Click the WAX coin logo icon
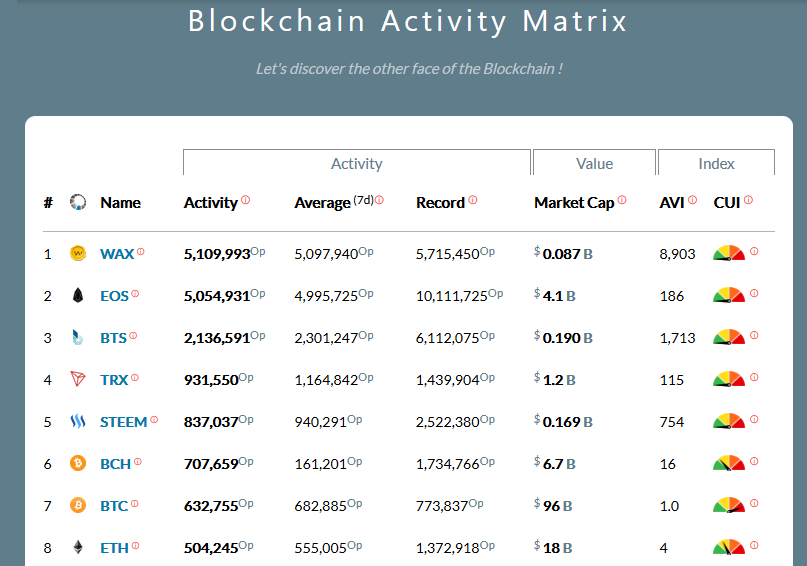 pos(78,253)
